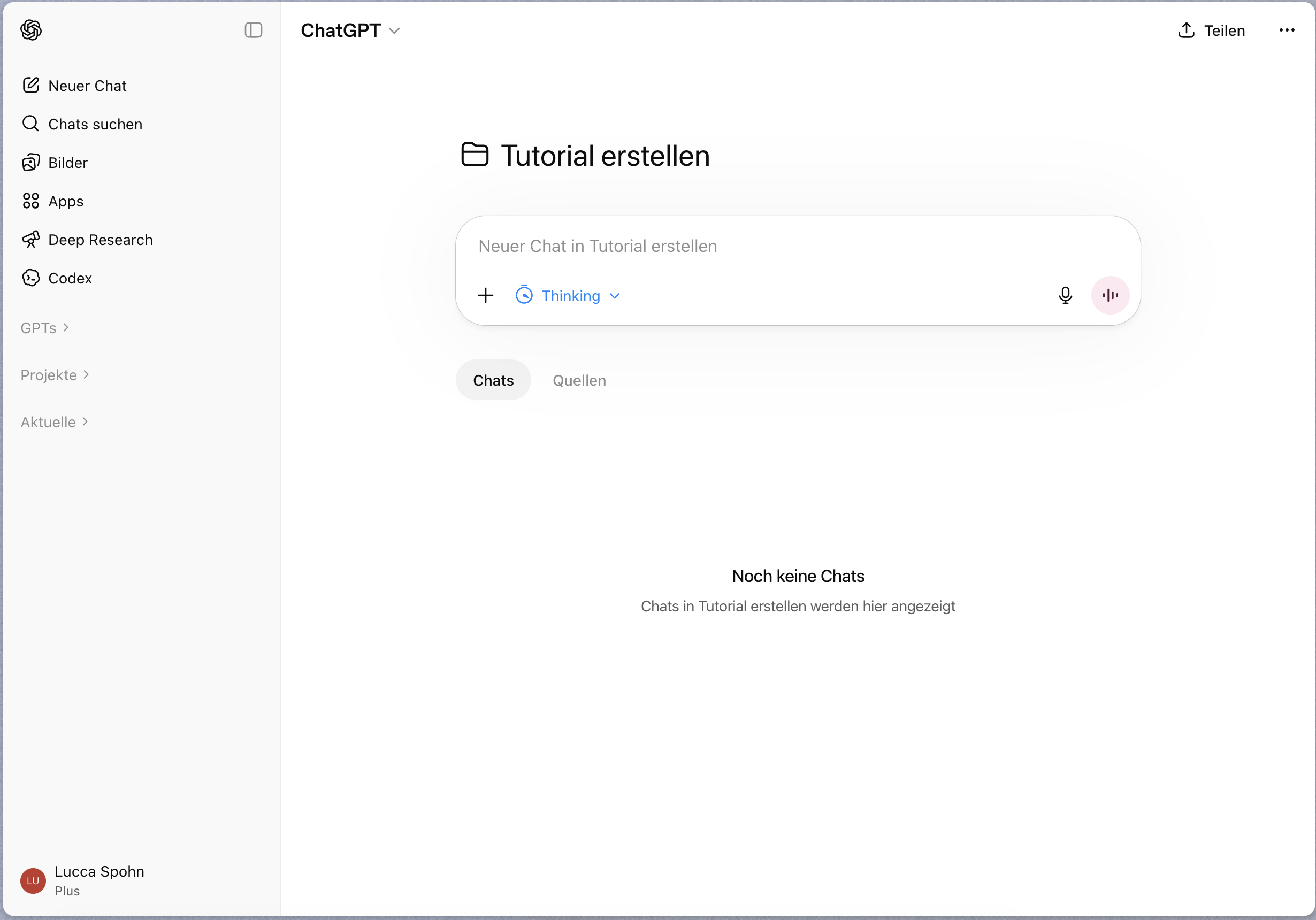Start voice mode with waveform button

tap(1110, 295)
